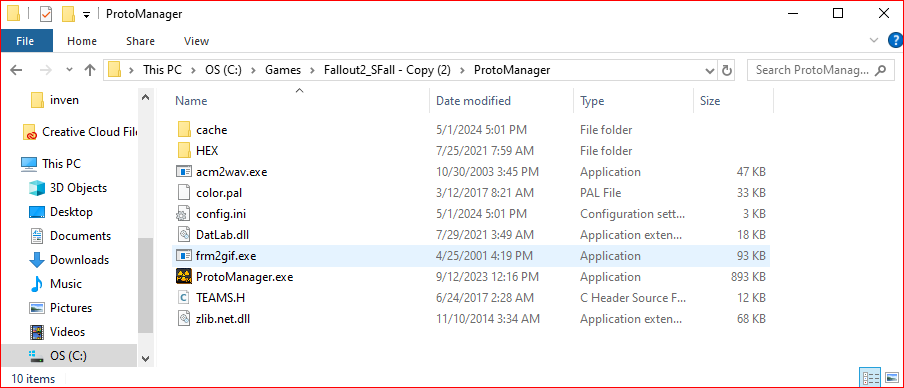The height and width of the screenshot is (388, 904).
Task: Open the Home ribbon tab
Action: [x=82, y=41]
